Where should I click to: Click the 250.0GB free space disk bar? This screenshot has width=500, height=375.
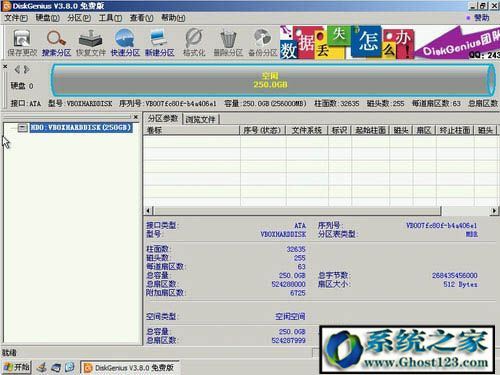pyautogui.click(x=272, y=80)
